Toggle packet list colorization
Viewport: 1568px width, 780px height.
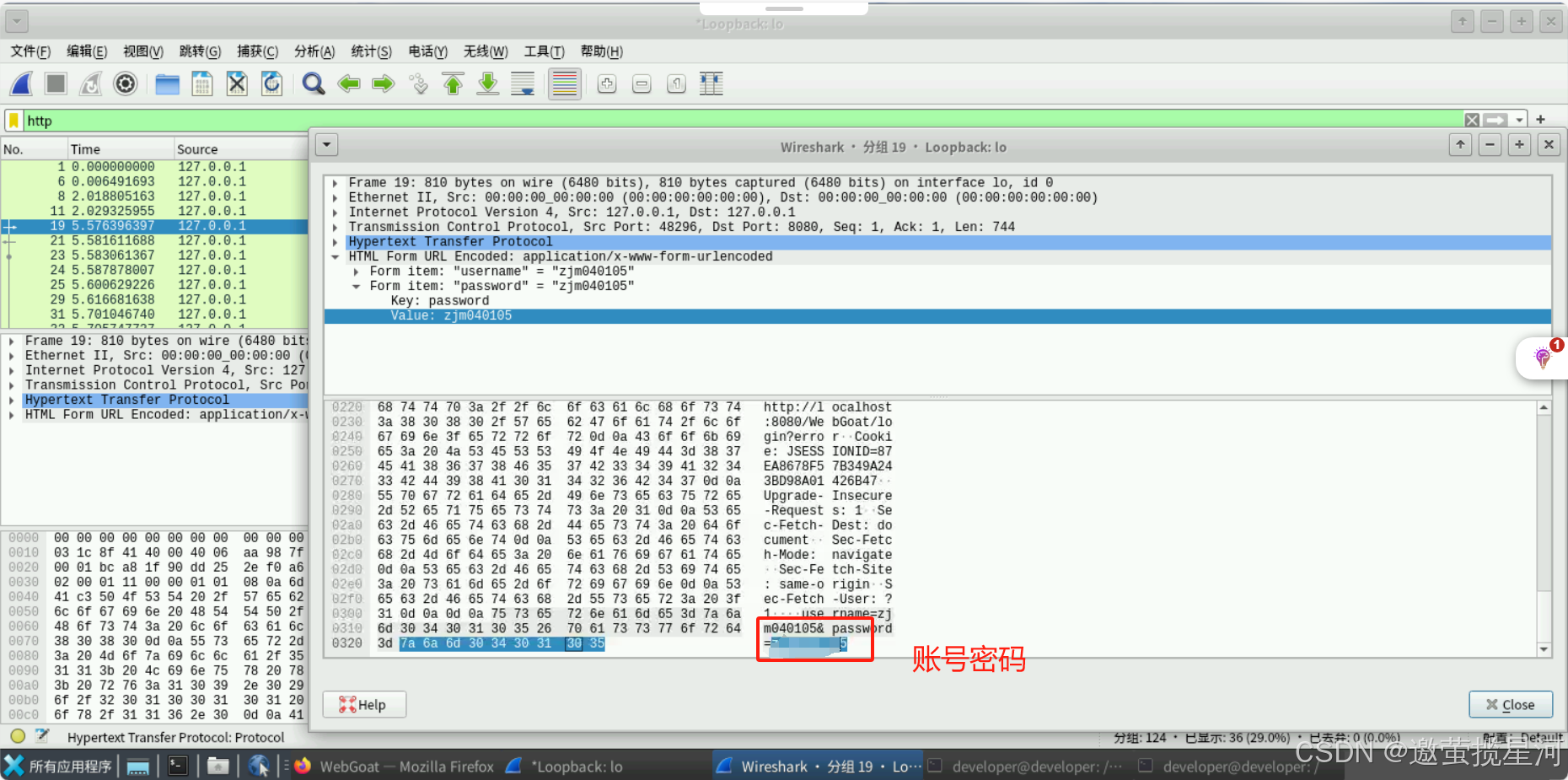pos(564,83)
